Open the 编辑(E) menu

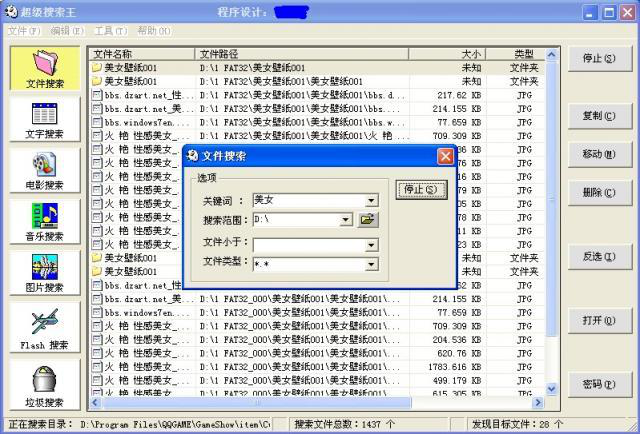67,31
